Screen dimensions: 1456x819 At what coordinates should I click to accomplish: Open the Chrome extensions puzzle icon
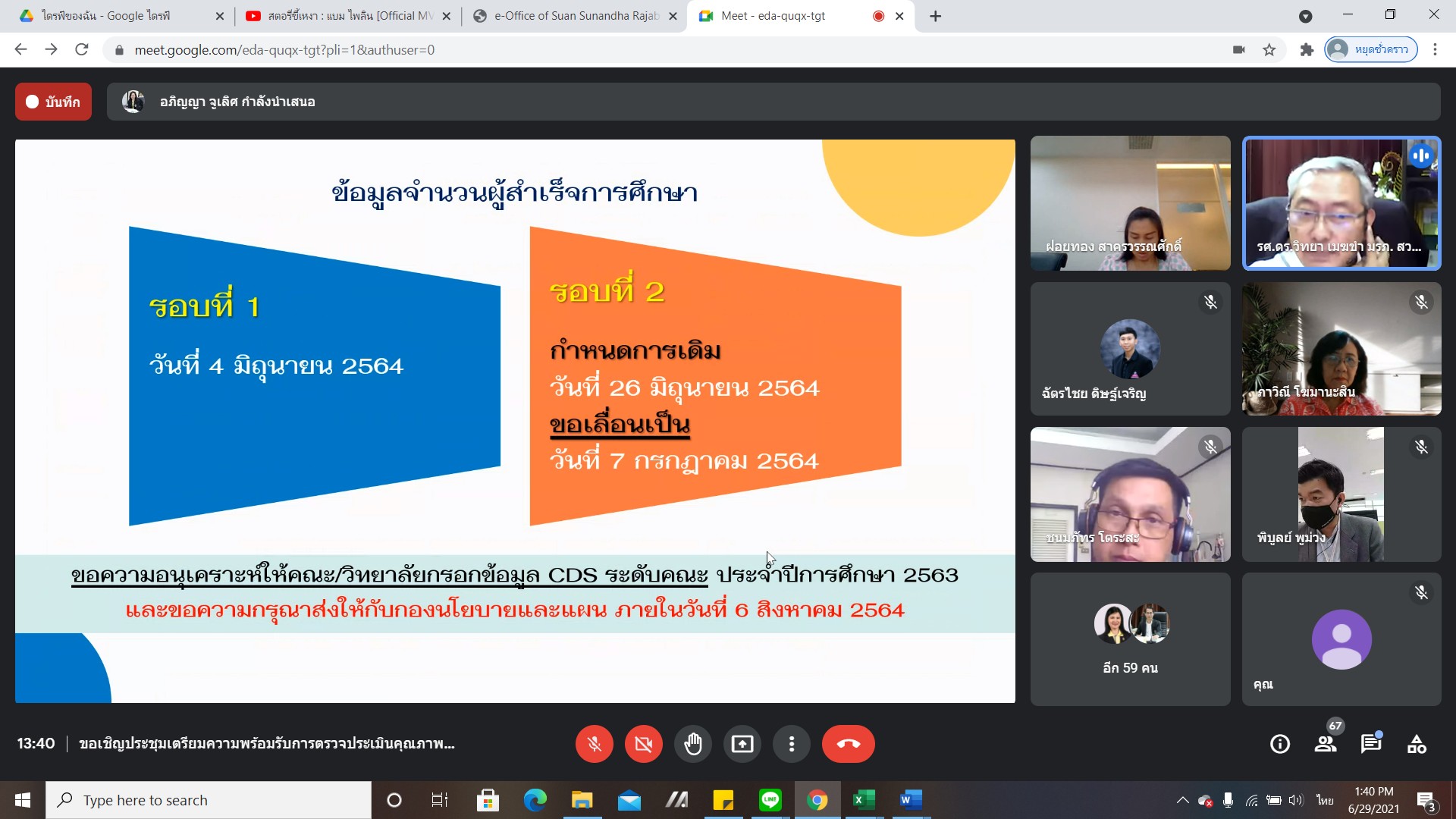click(x=1306, y=50)
